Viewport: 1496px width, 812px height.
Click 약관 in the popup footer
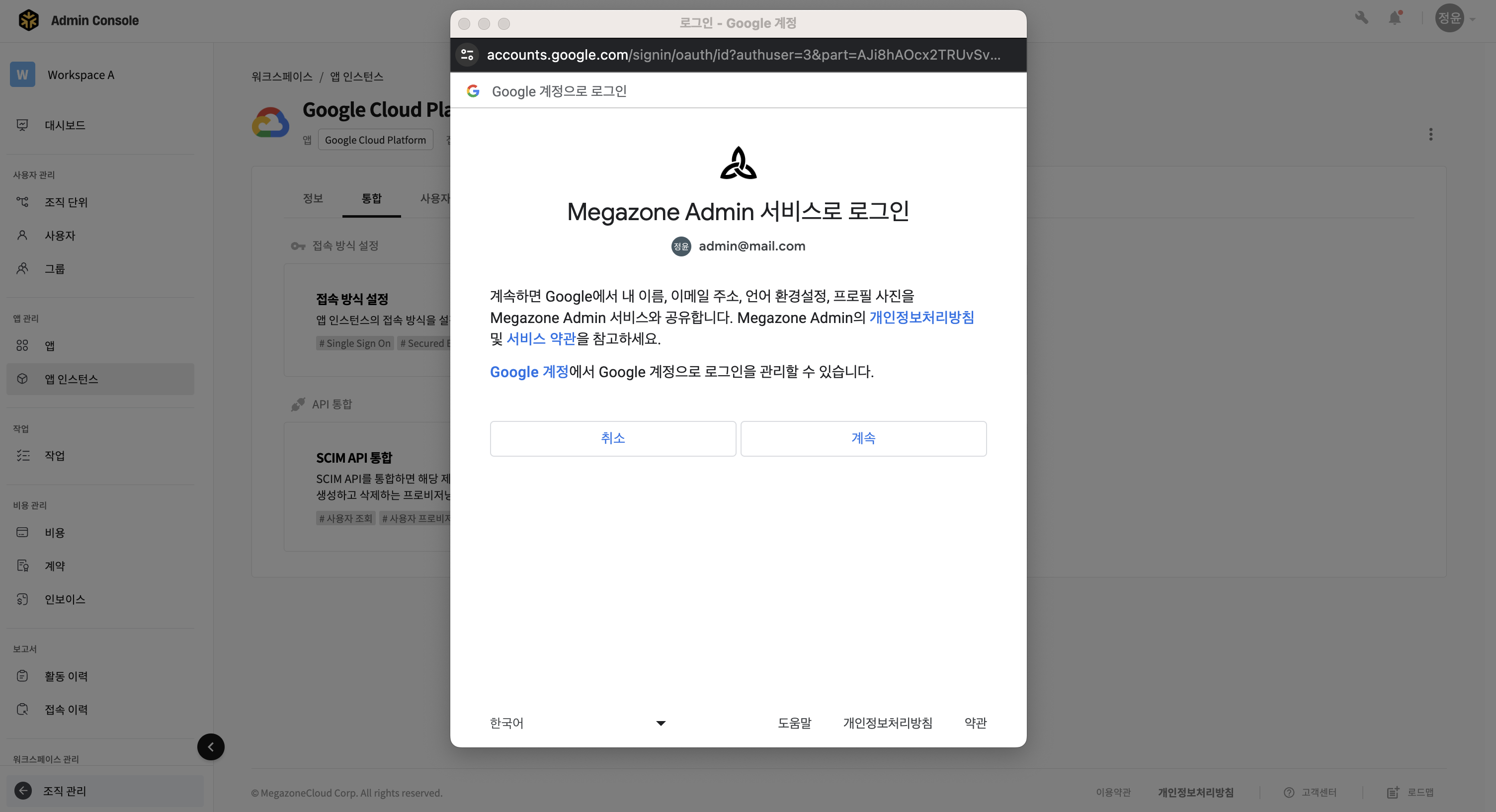click(x=976, y=723)
